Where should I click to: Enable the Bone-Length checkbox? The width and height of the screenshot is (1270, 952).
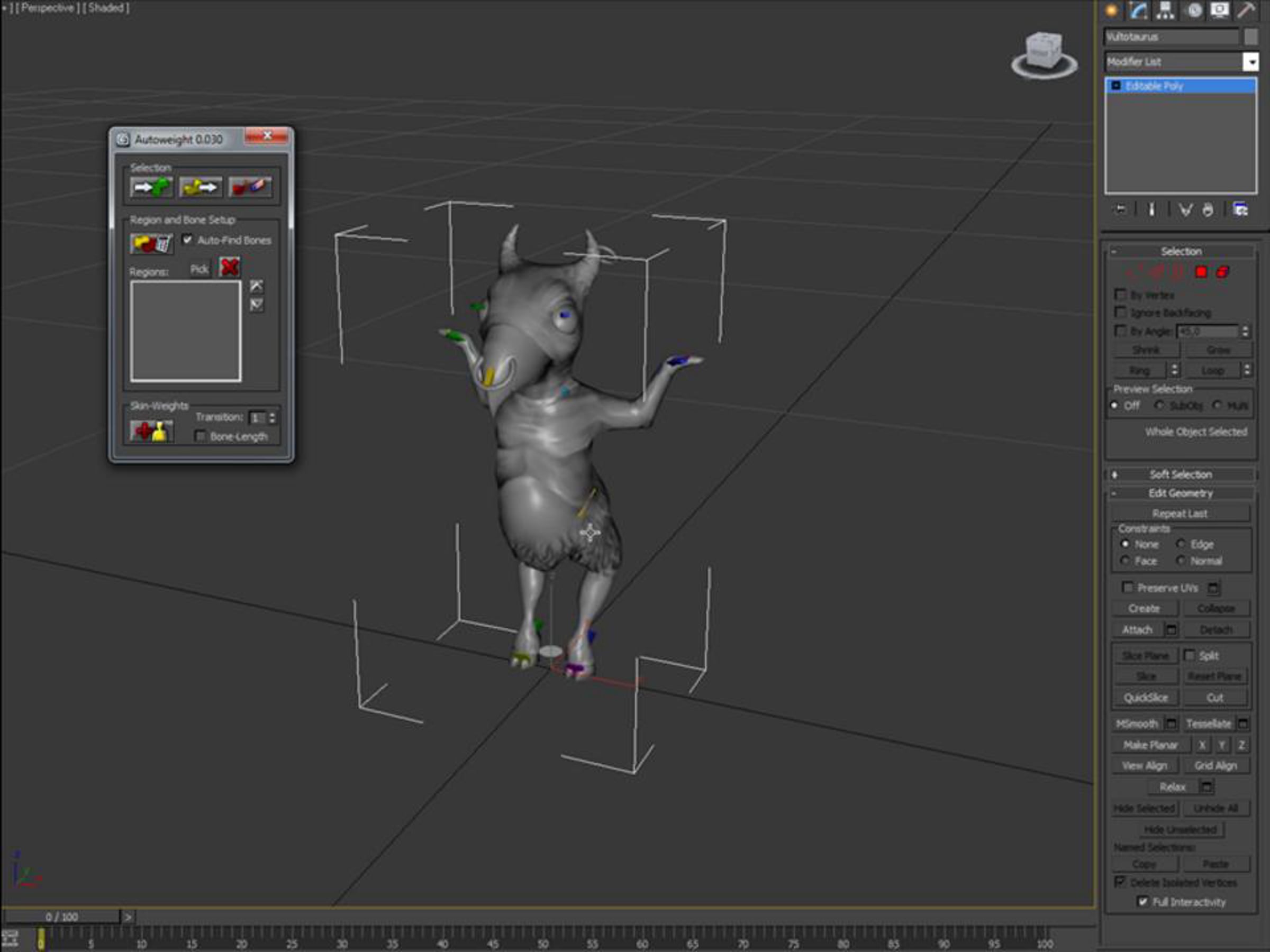pyautogui.click(x=201, y=436)
